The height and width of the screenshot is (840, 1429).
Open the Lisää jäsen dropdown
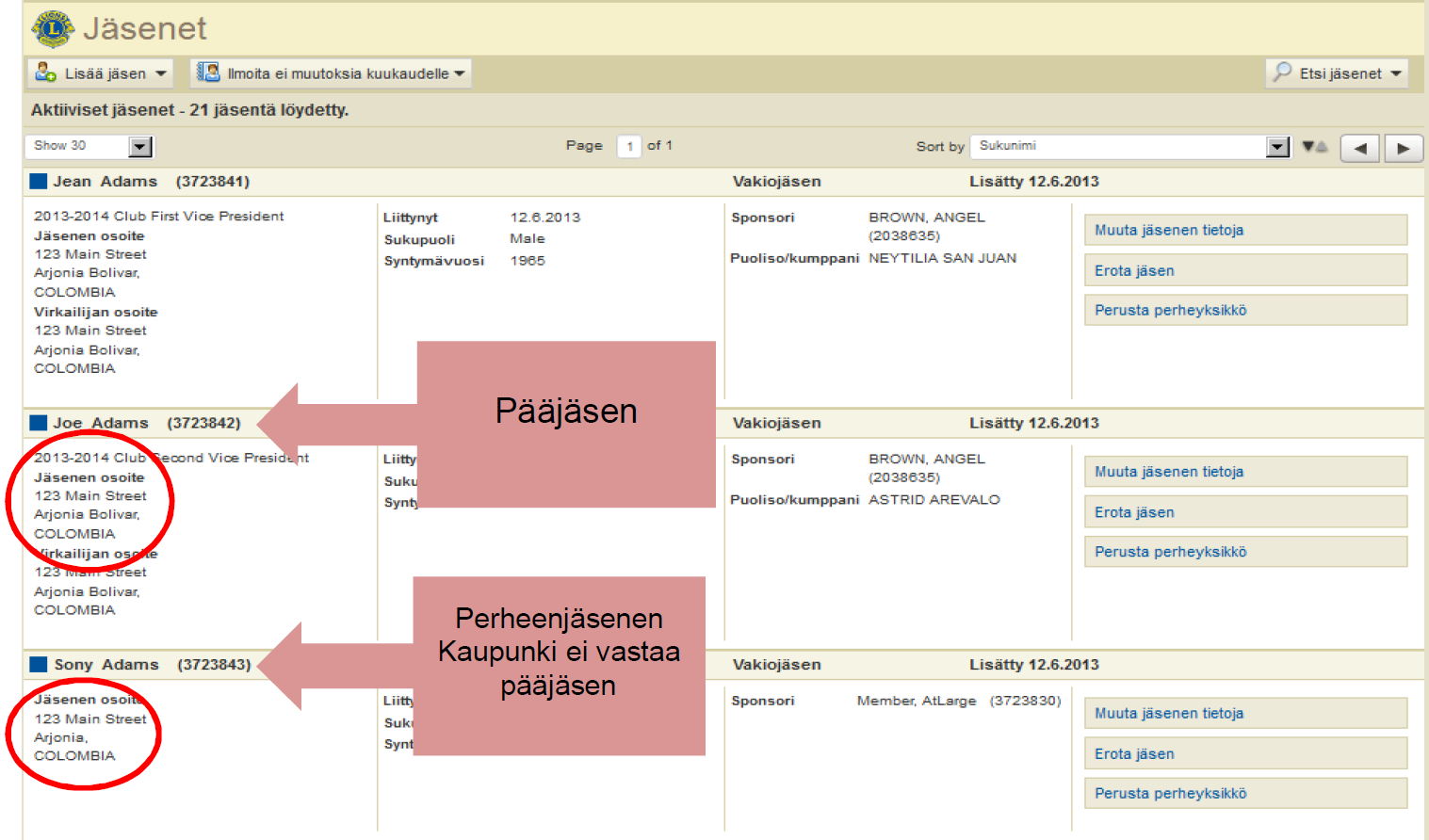[100, 73]
